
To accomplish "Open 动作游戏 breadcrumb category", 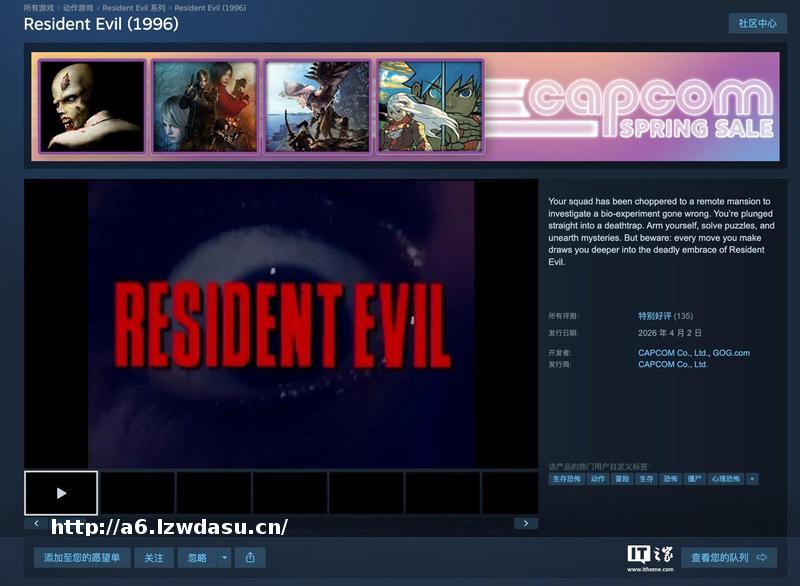I will pyautogui.click(x=79, y=8).
